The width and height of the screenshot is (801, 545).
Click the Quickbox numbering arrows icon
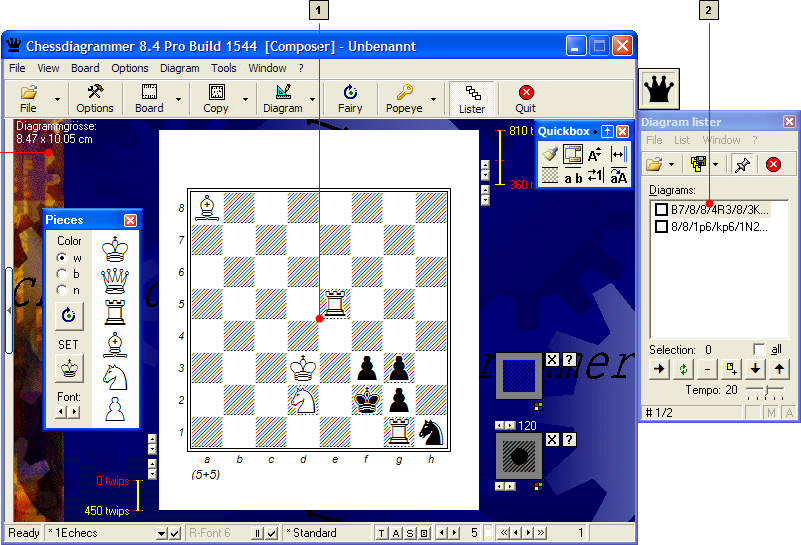coord(595,176)
